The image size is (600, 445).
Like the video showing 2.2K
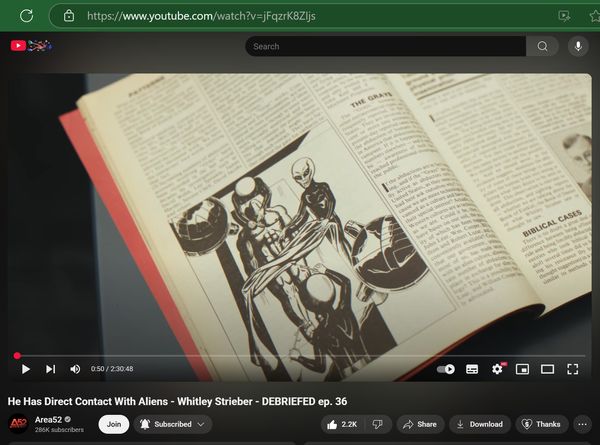pos(342,424)
